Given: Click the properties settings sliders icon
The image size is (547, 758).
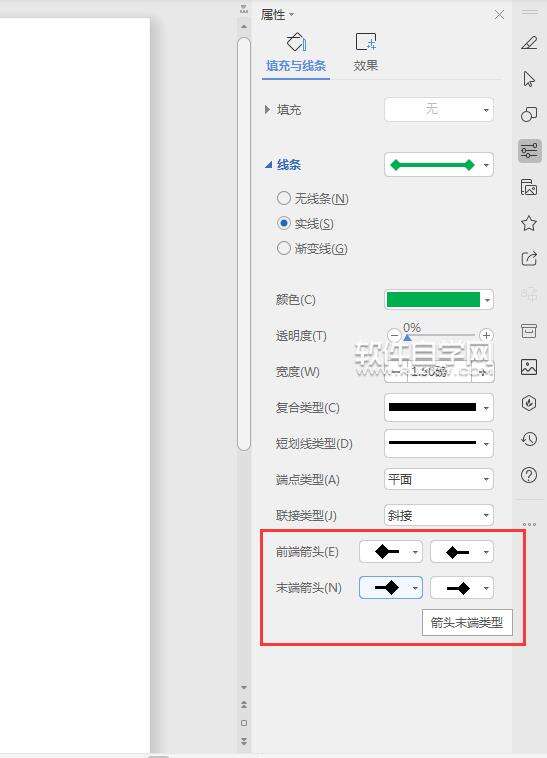Looking at the screenshot, I should coord(529,151).
